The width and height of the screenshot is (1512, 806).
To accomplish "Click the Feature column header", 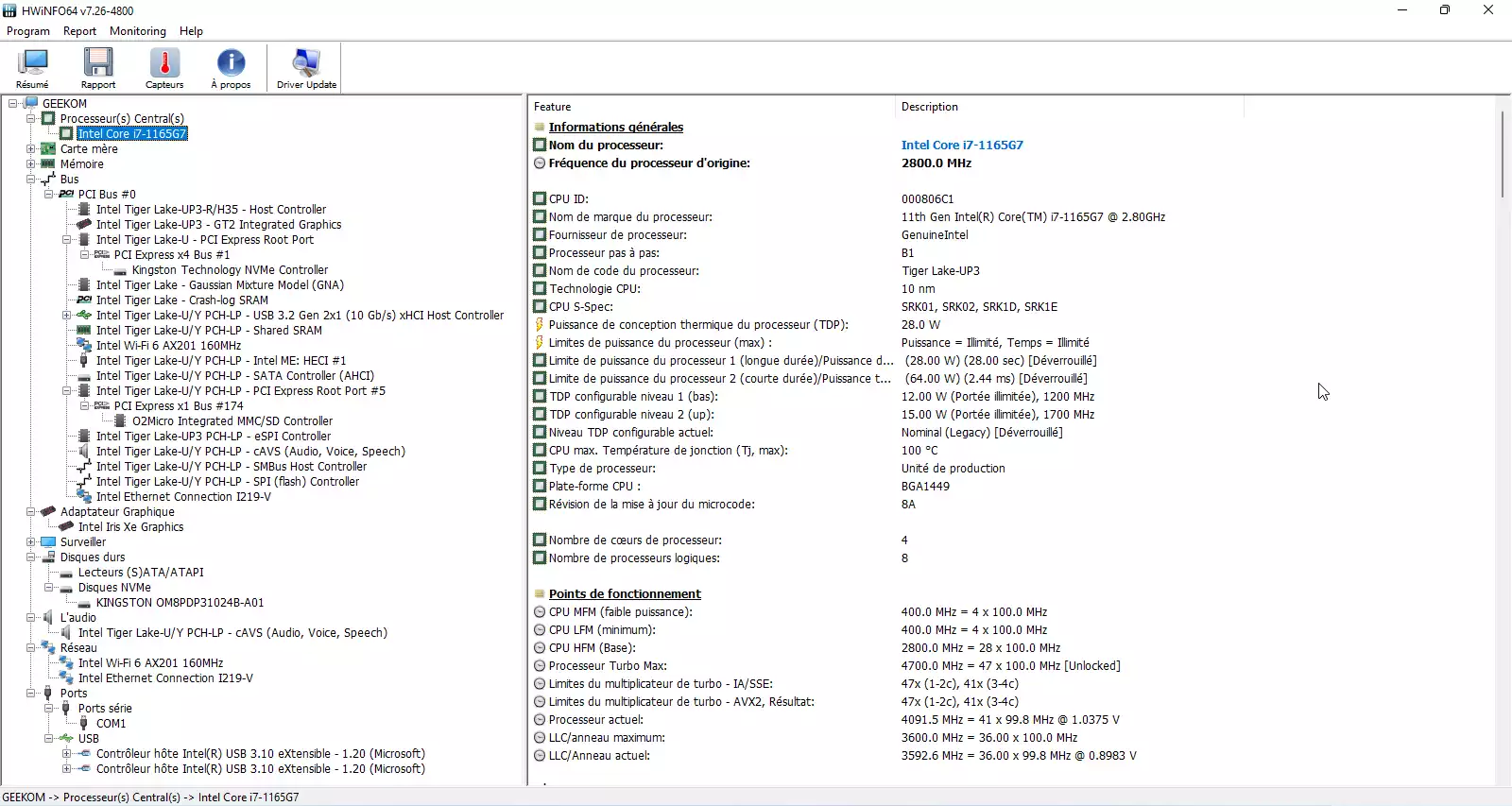I will pos(553,107).
